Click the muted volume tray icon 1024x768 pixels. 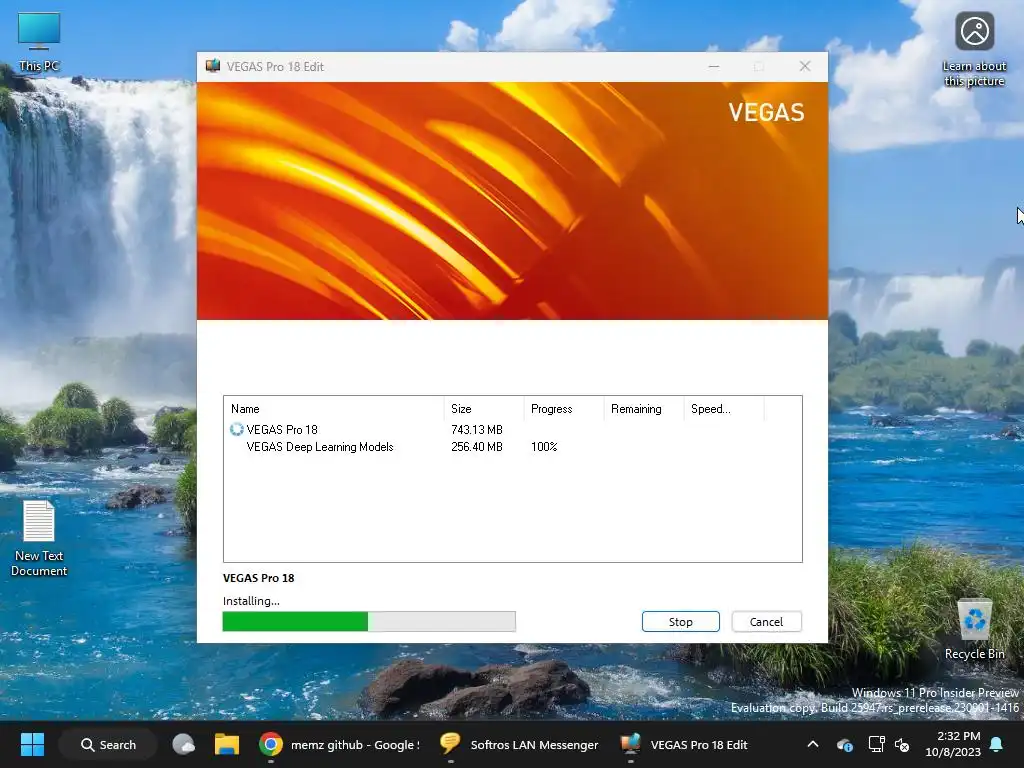pos(902,744)
